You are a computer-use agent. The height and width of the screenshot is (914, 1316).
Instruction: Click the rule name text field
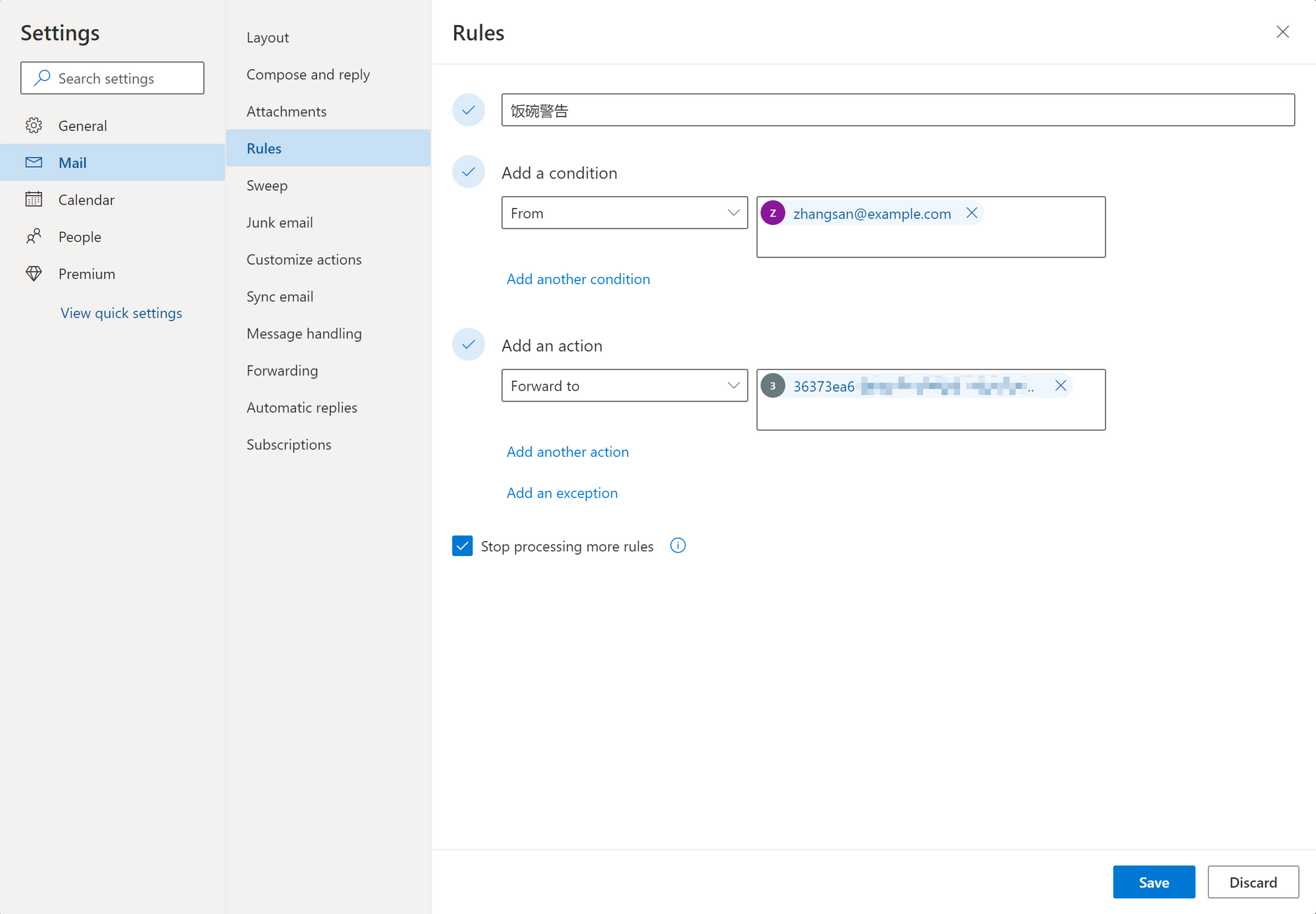click(x=898, y=110)
